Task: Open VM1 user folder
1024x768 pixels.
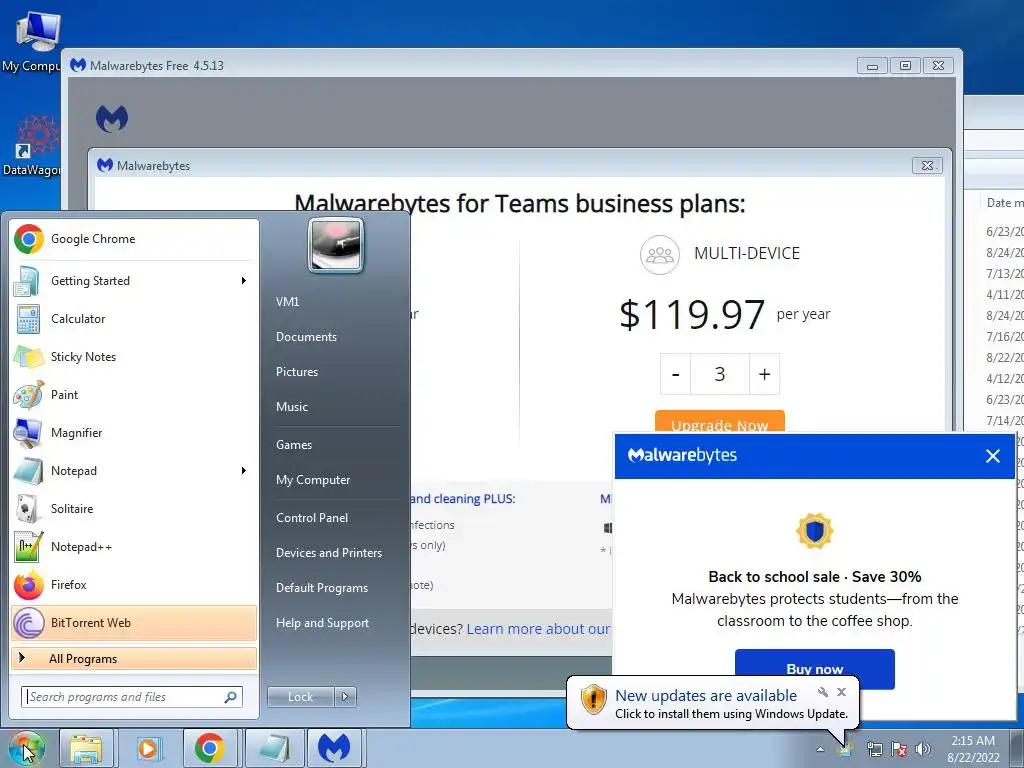Action: coord(287,302)
